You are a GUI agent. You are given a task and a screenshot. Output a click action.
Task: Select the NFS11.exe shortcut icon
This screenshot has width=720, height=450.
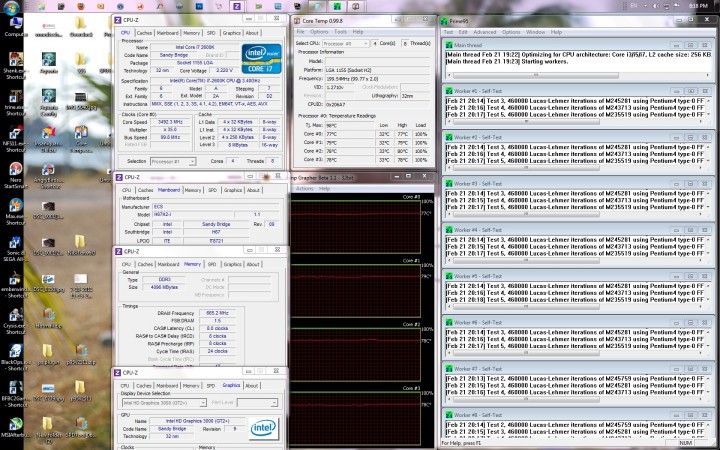15,131
